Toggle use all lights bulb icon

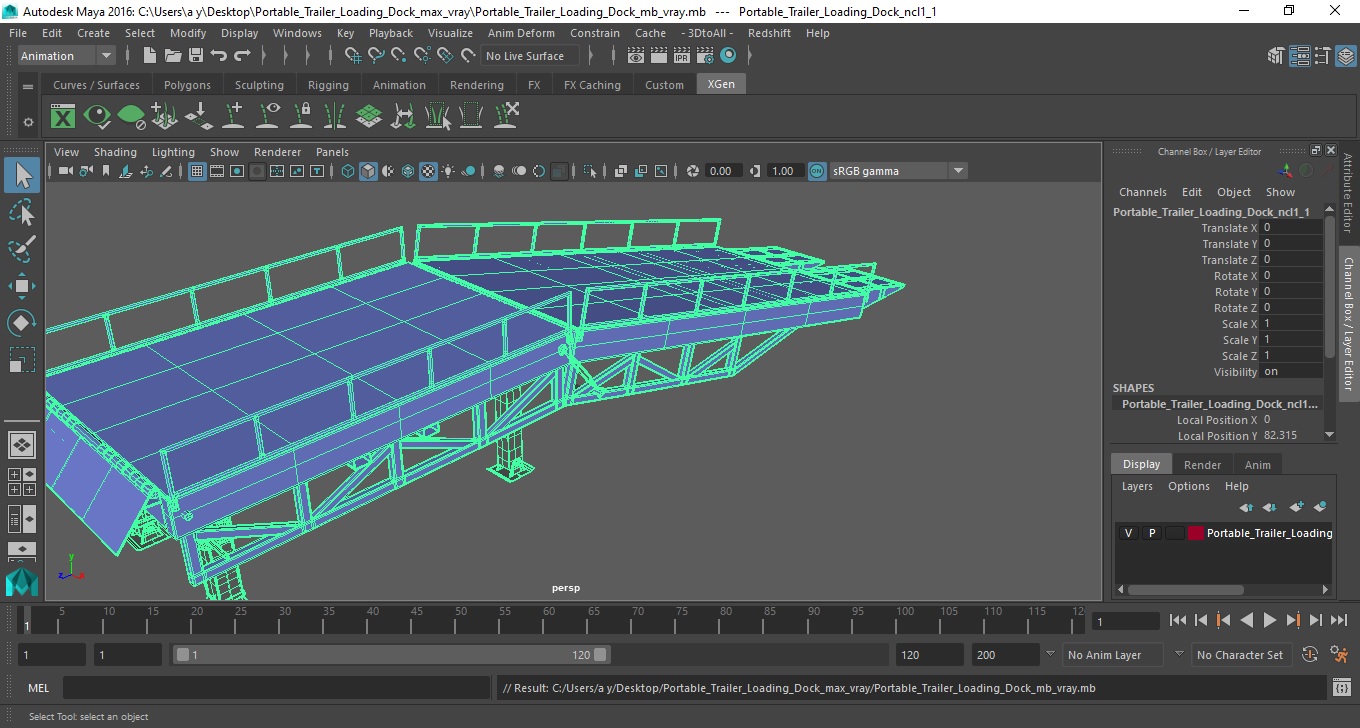(448, 171)
